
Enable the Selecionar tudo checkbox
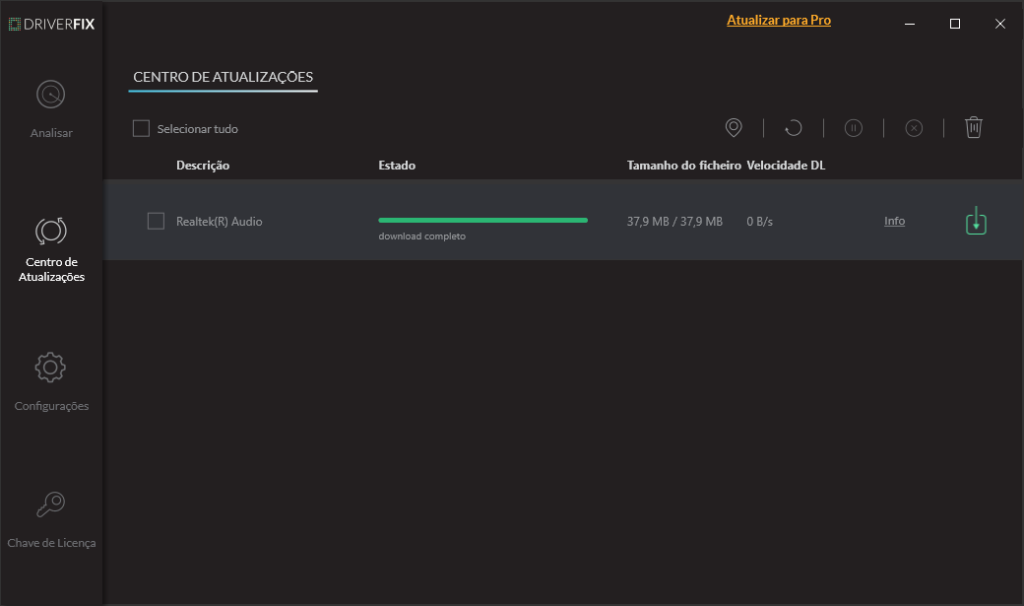click(x=139, y=128)
